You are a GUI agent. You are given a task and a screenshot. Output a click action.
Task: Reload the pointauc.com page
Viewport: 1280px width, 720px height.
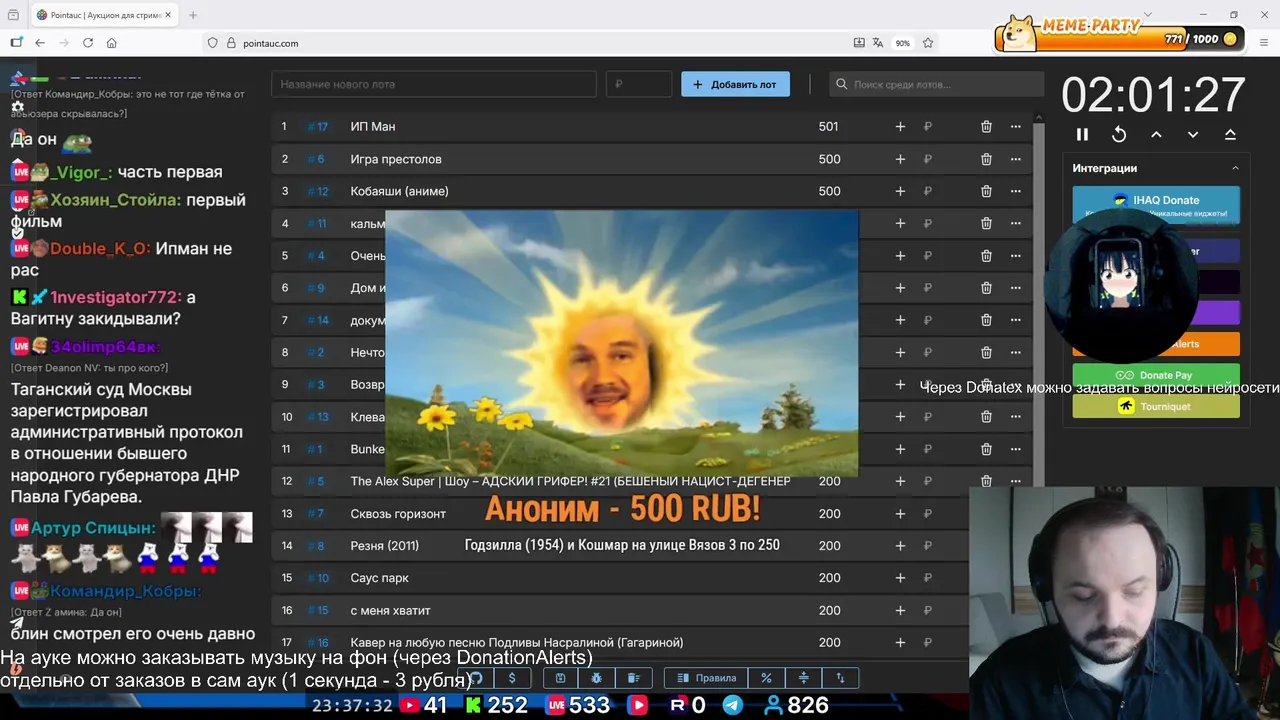pyautogui.click(x=88, y=43)
